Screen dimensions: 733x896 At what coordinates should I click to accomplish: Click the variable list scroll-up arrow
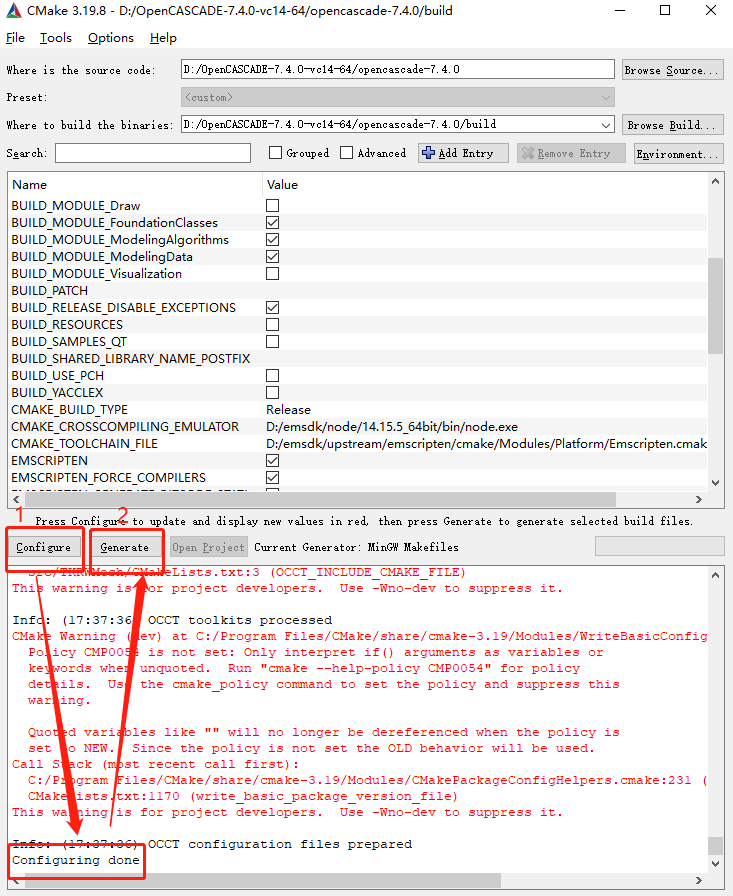coord(715,182)
